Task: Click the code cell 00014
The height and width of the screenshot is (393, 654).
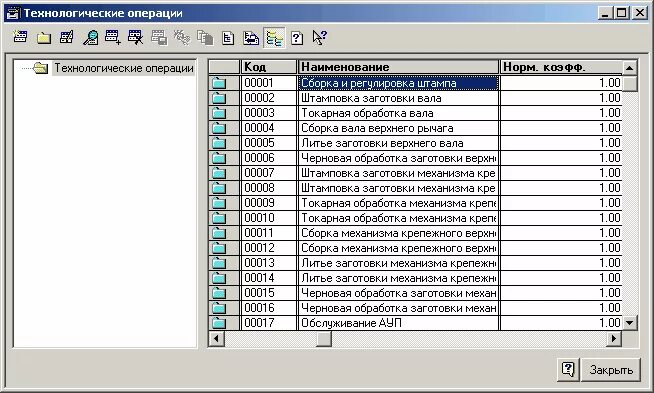Action: [x=269, y=278]
